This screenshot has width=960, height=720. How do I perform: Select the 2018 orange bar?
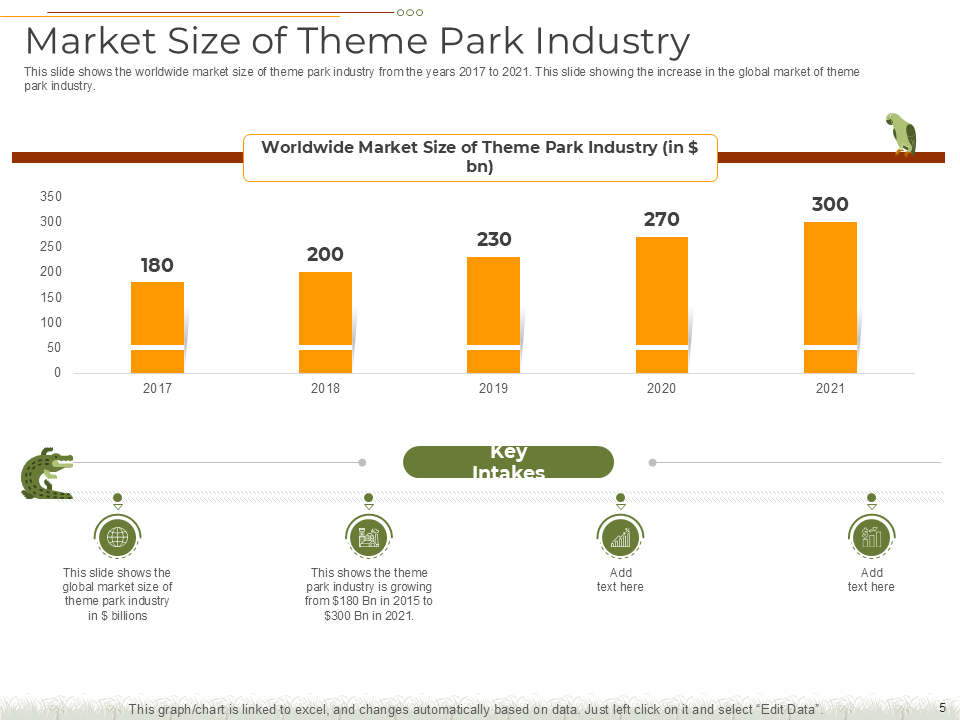click(x=325, y=323)
